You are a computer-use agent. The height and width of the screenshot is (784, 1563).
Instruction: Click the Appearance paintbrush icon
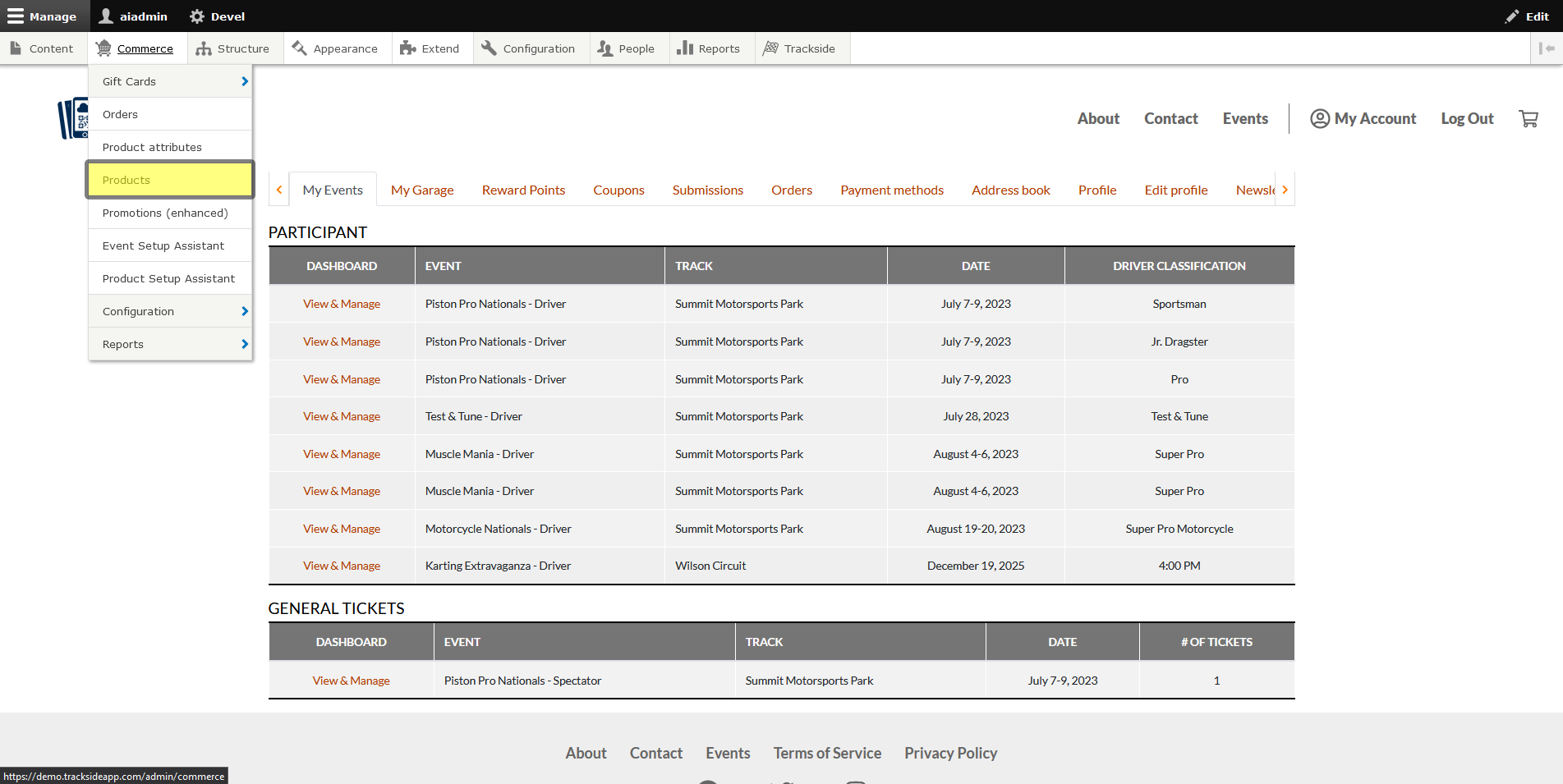300,48
